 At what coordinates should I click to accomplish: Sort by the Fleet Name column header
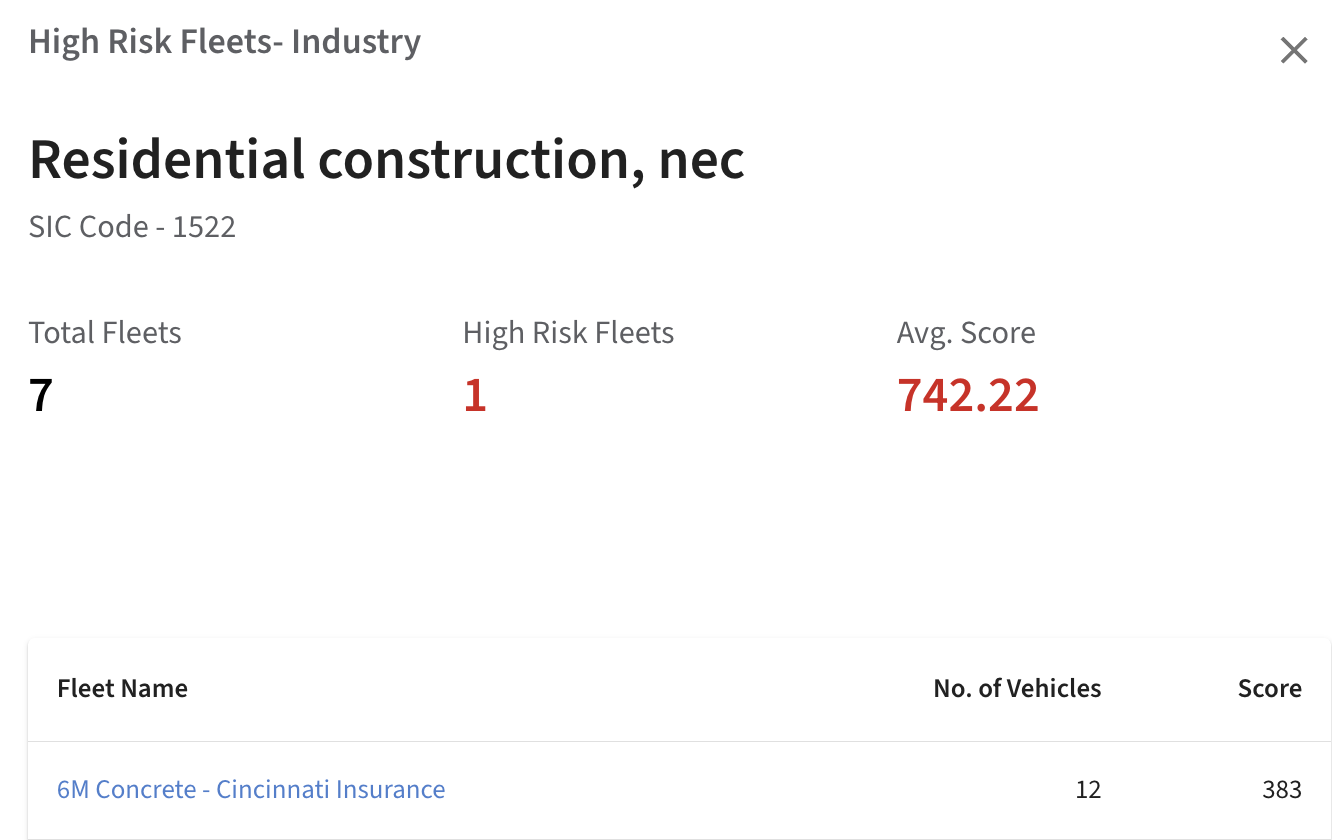pyautogui.click(x=122, y=688)
